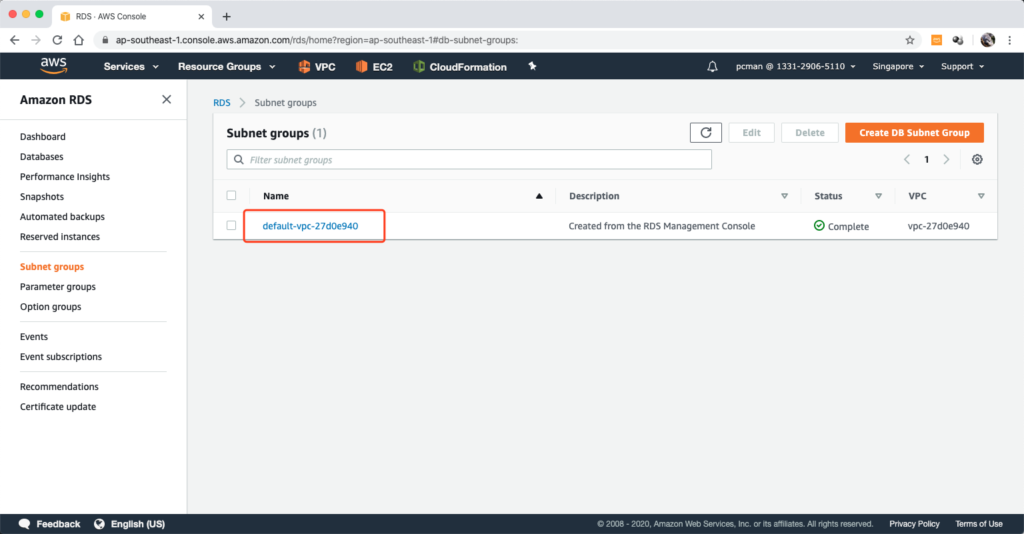
Task: Open the notifications bell icon
Action: click(712, 67)
